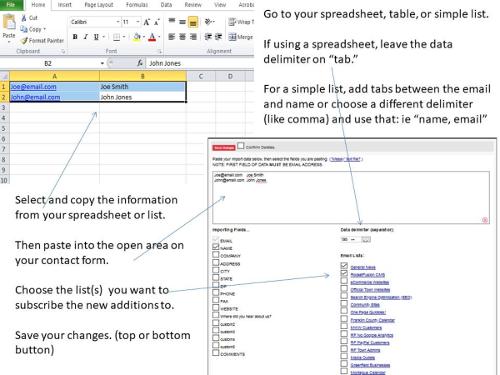Uncheck the NAME importing field

[x=216, y=247]
